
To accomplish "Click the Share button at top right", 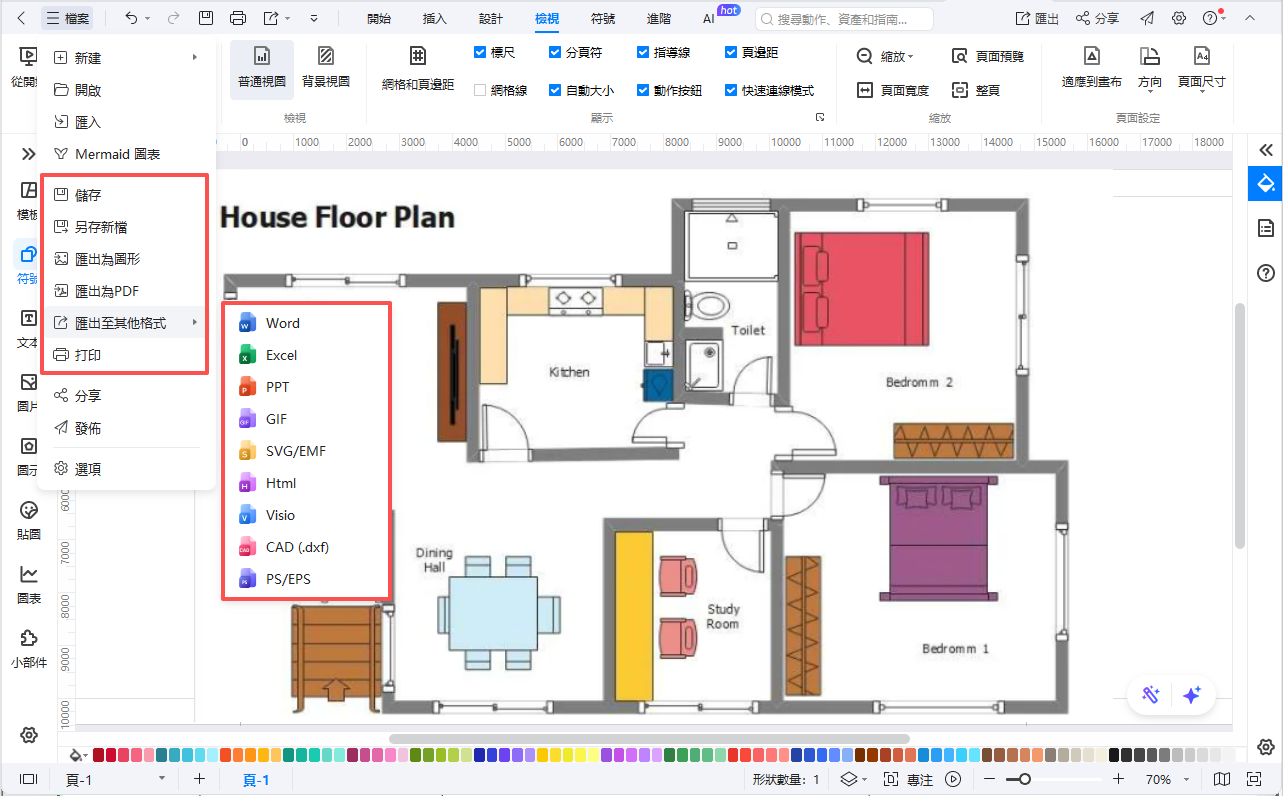I will [x=1097, y=18].
